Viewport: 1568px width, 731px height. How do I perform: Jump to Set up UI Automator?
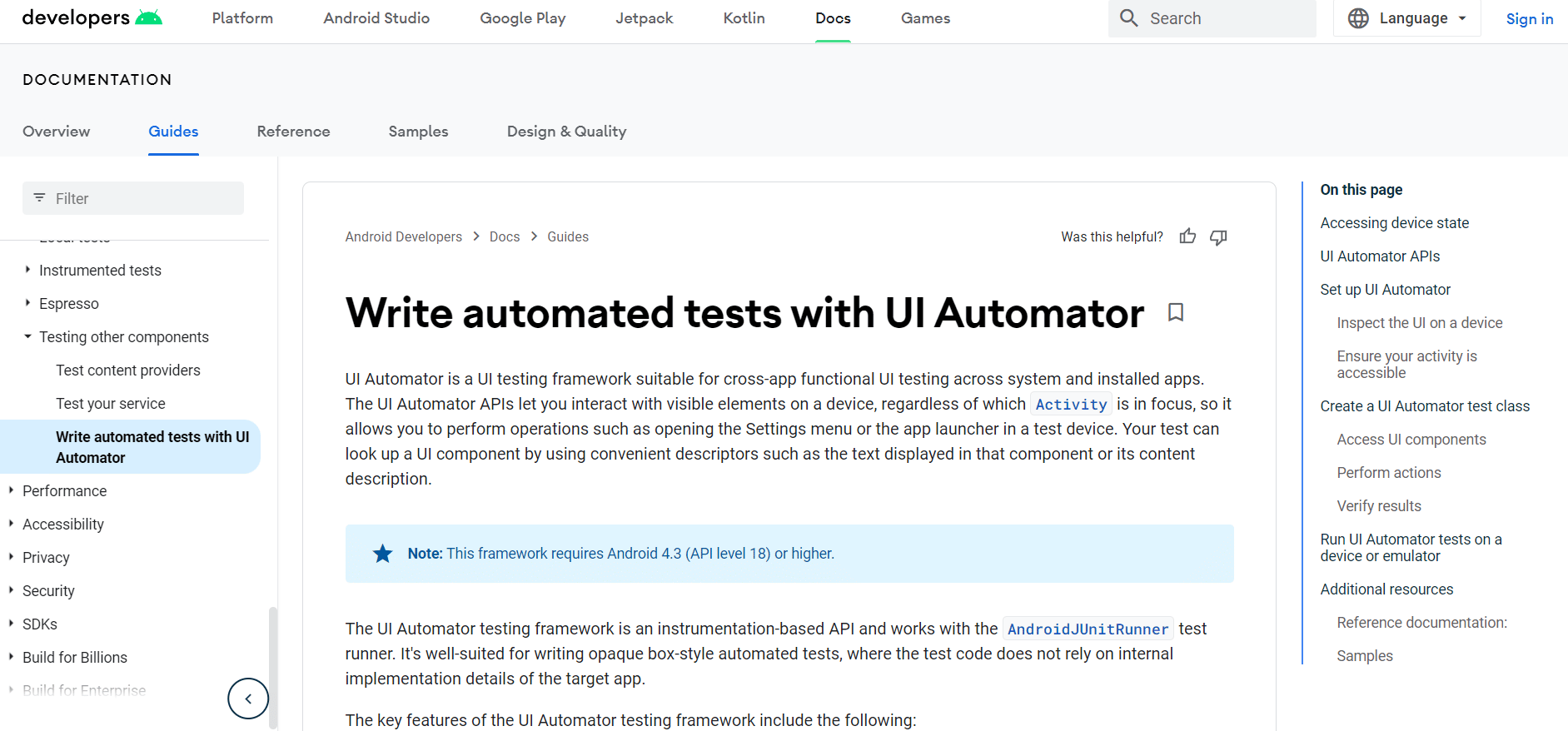(1385, 289)
